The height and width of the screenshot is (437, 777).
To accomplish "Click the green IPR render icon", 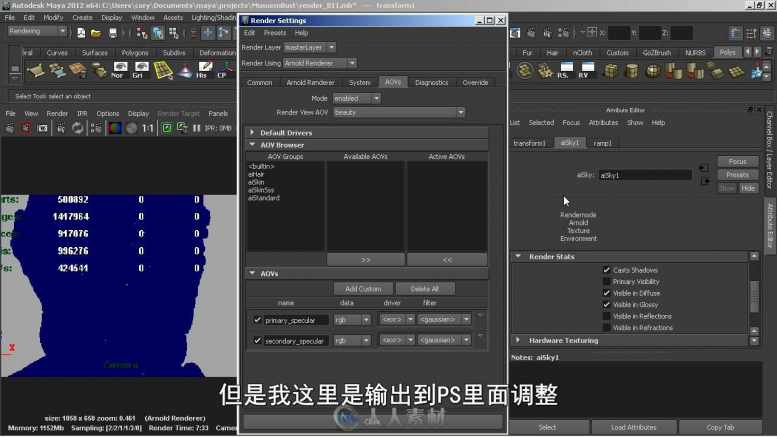I will 166,128.
